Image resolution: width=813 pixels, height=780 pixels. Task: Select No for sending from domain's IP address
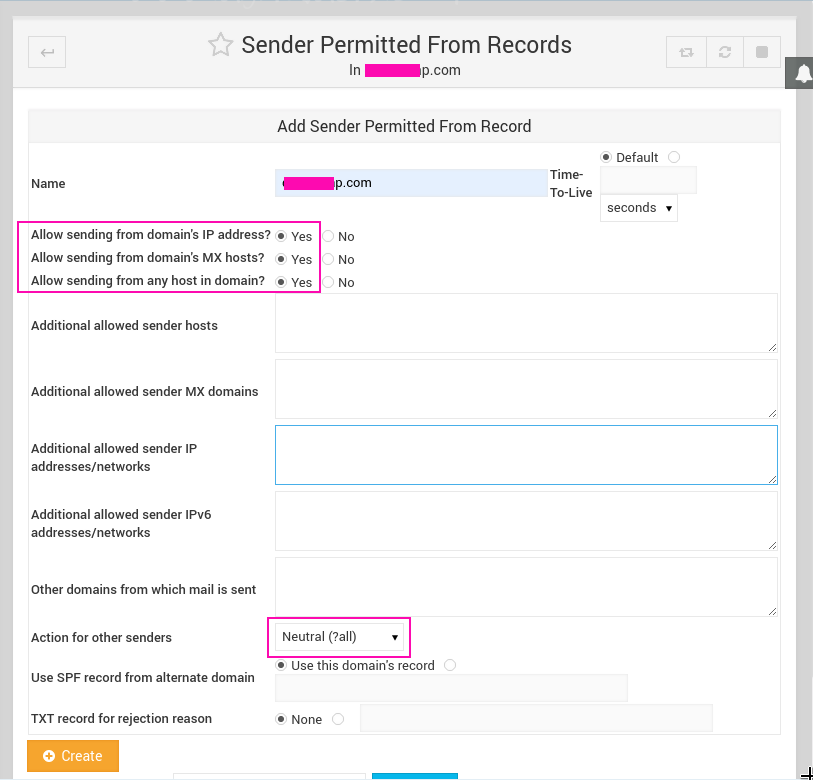point(327,237)
